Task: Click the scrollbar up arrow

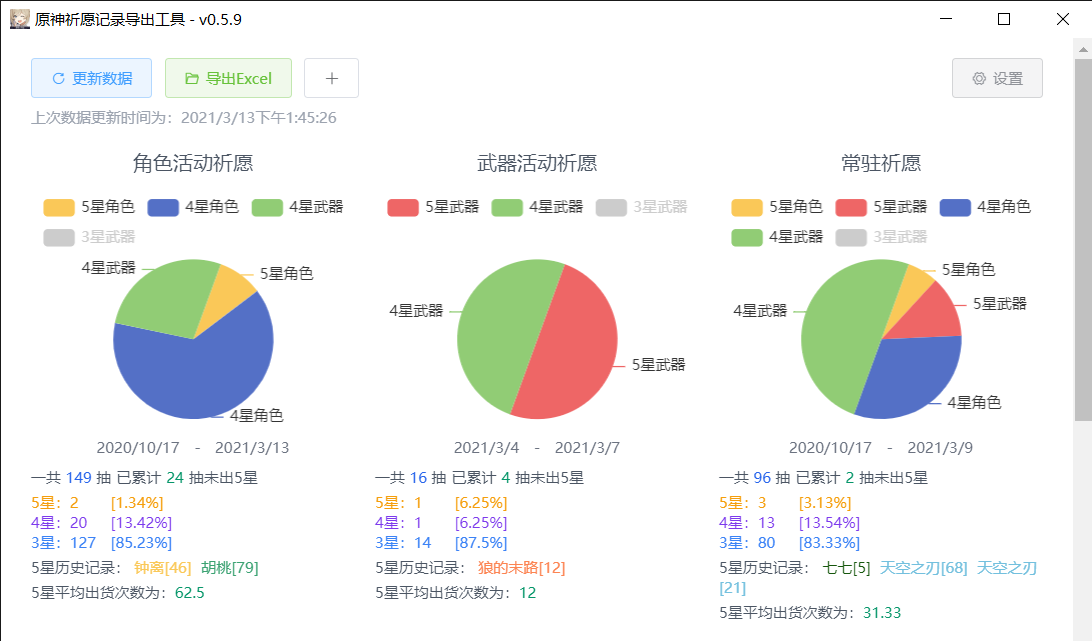Action: tap(1083, 48)
